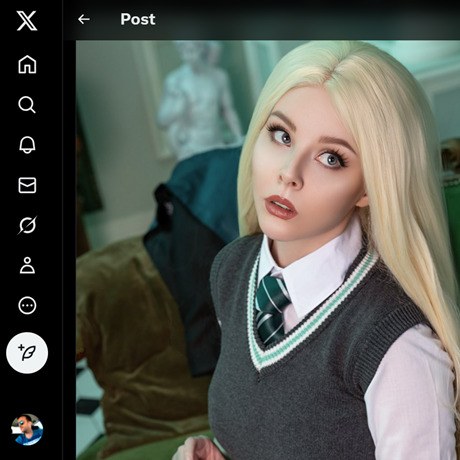Image resolution: width=460 pixels, height=460 pixels.
Task: Open the Search and Explore page
Action: [x=27, y=105]
